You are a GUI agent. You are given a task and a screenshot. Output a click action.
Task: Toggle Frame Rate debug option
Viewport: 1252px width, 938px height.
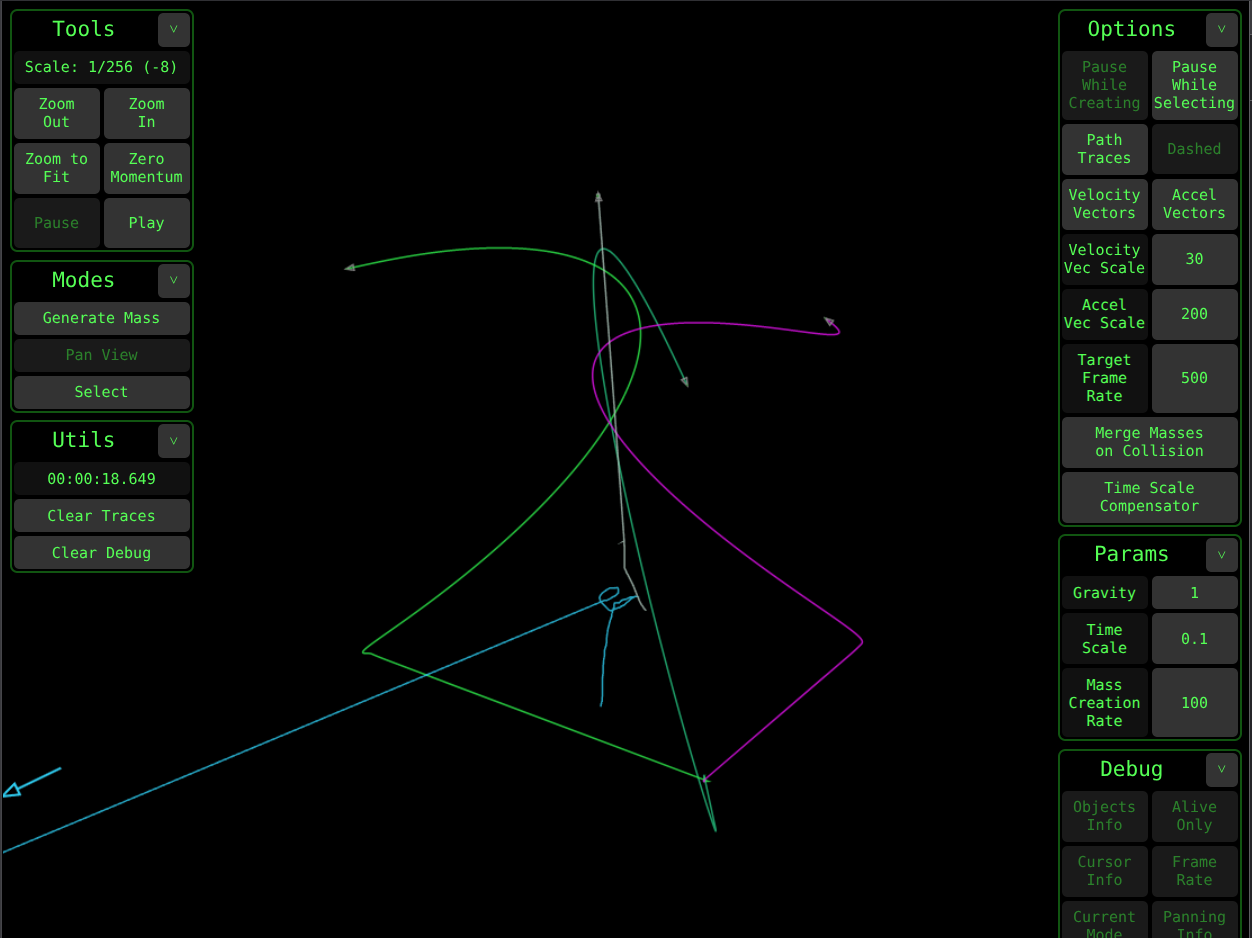tap(1195, 871)
